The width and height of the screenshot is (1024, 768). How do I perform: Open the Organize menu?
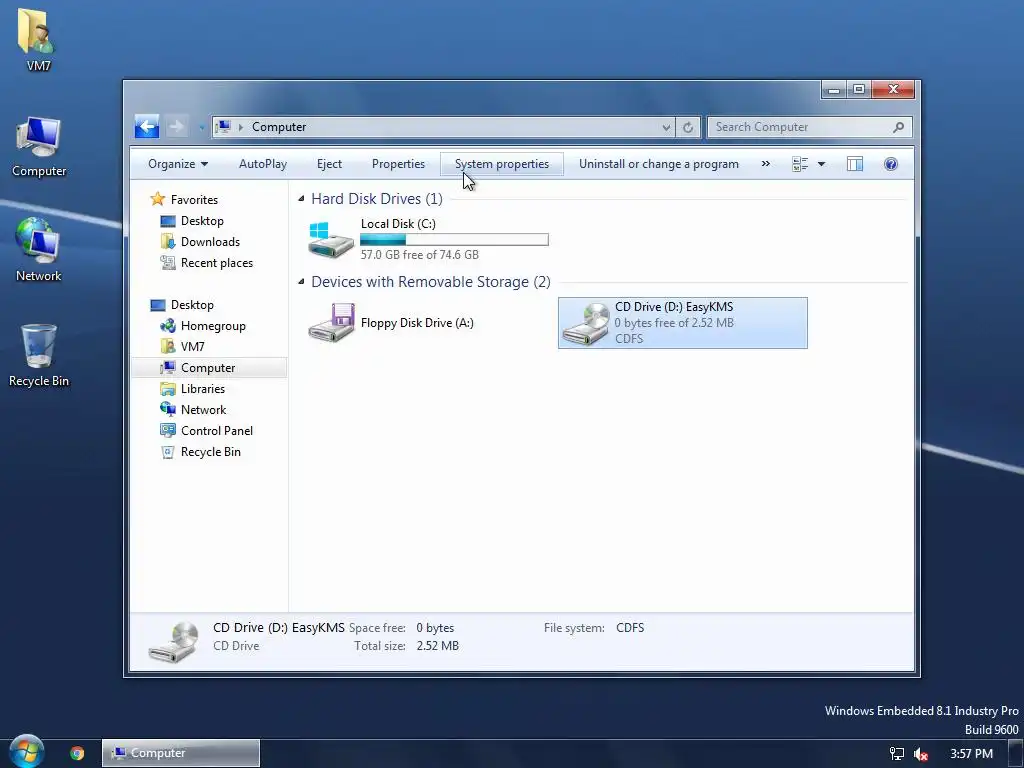pos(178,164)
